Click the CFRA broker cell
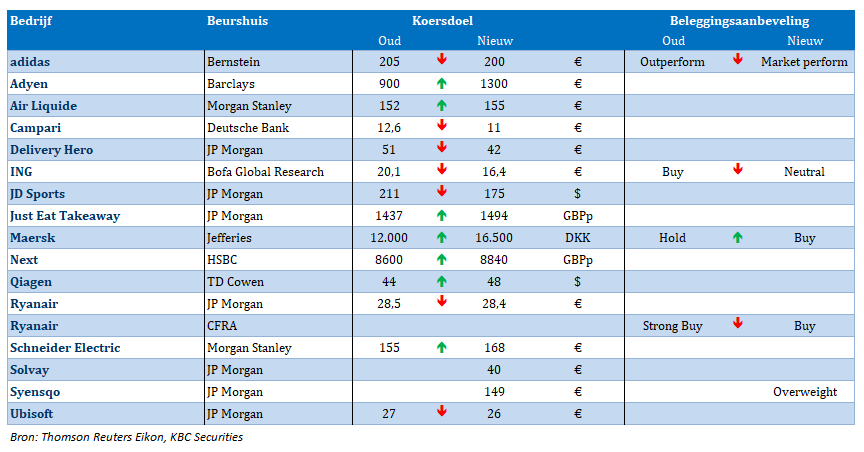Viewport: 864px width, 452px height. [278, 326]
